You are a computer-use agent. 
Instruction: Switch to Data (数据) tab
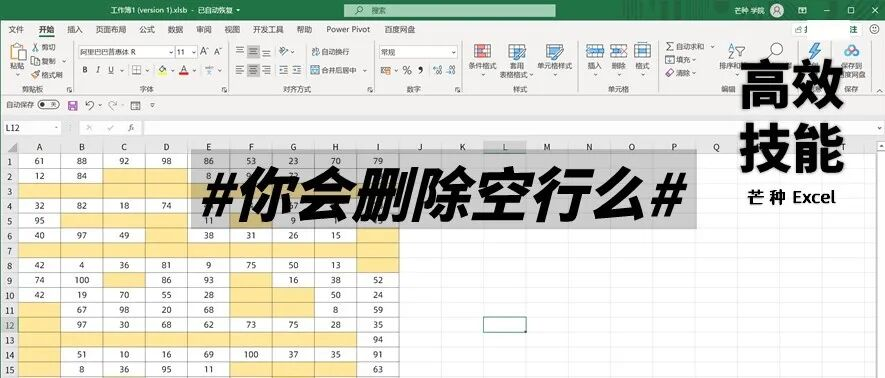point(175,29)
